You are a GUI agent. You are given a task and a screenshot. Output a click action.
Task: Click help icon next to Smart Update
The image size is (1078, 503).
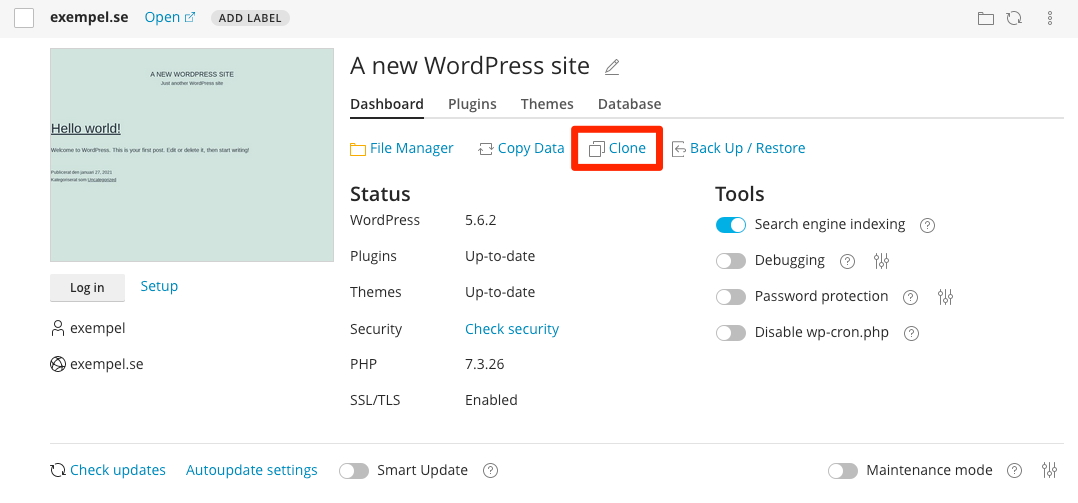click(x=490, y=470)
